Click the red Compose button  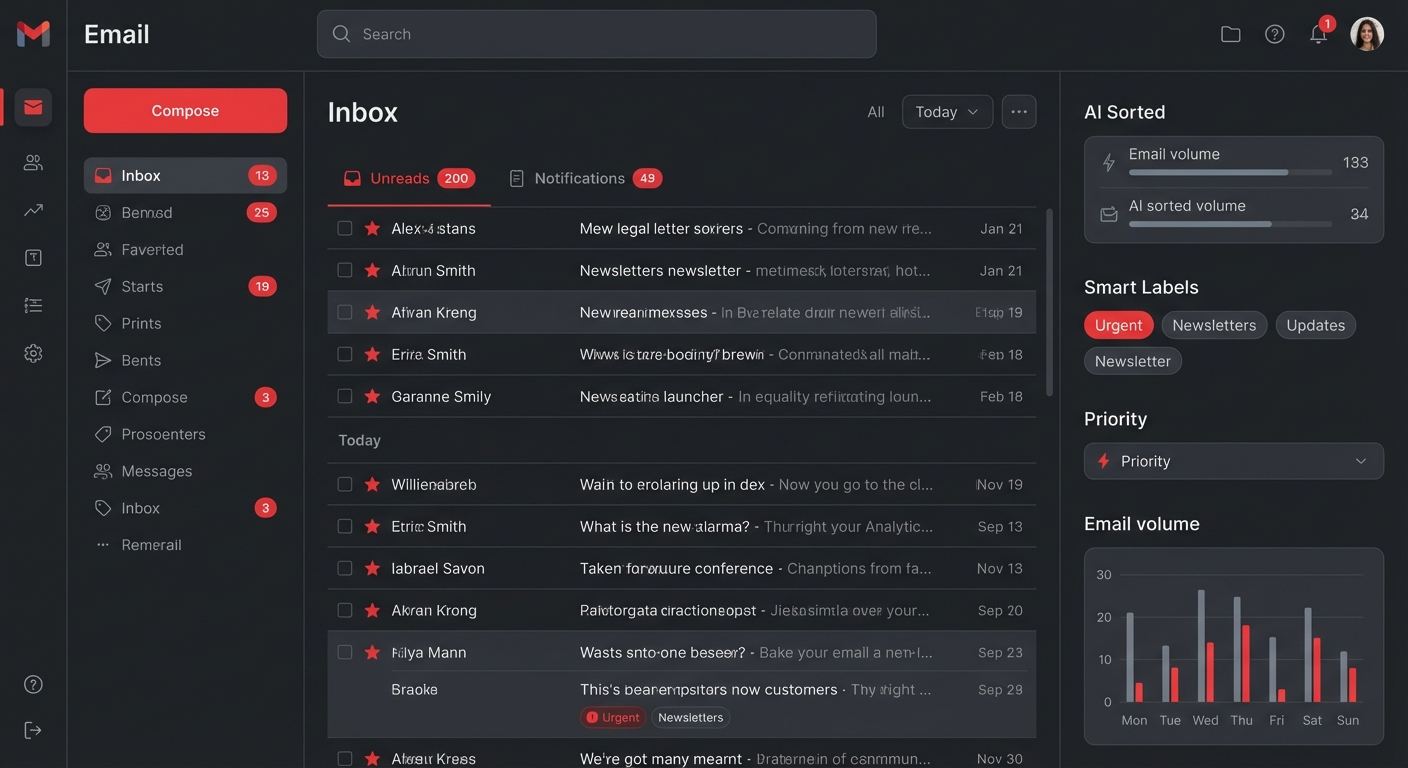pos(185,111)
